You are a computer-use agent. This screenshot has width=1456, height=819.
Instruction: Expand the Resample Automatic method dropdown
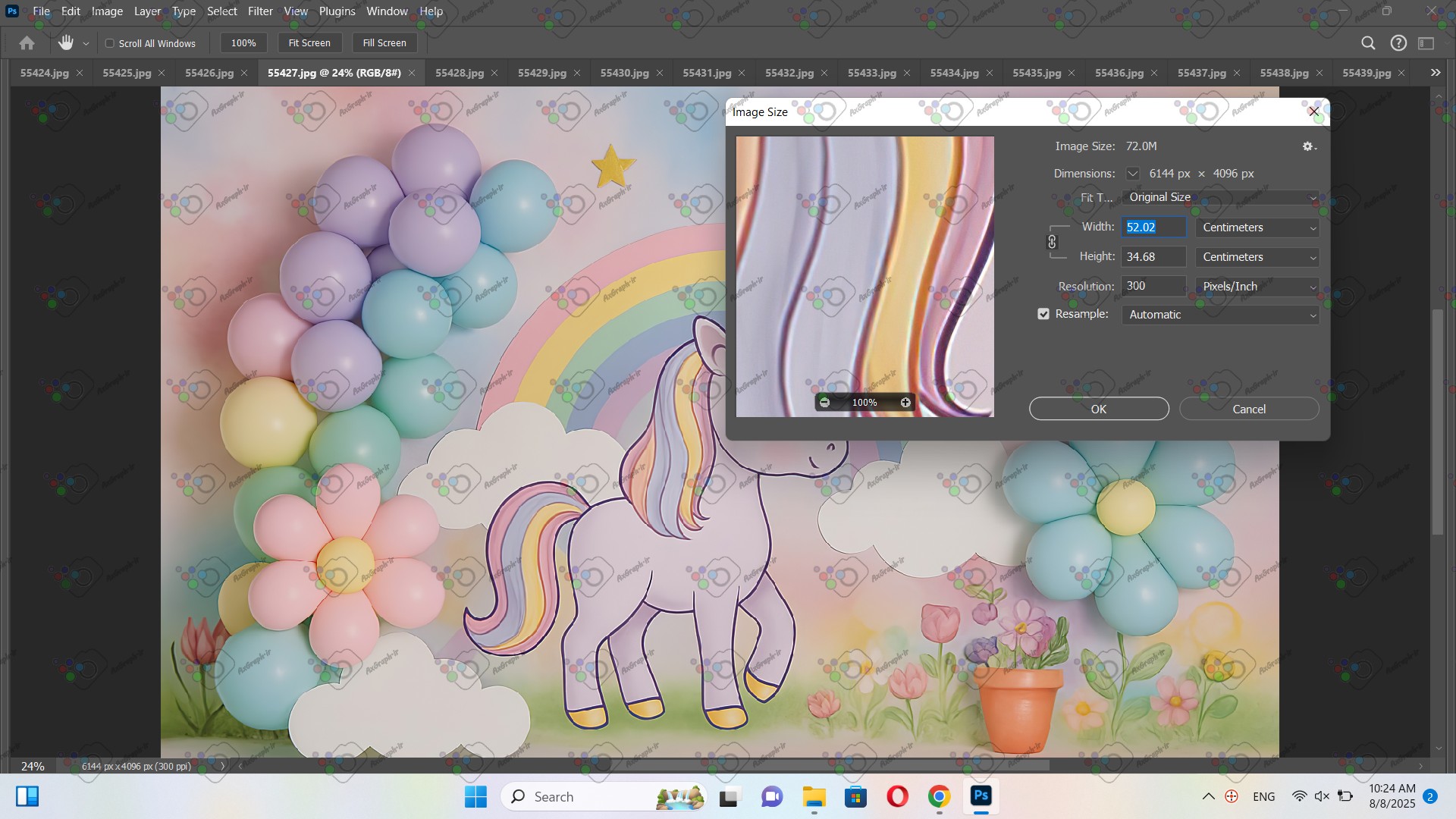coord(1219,315)
